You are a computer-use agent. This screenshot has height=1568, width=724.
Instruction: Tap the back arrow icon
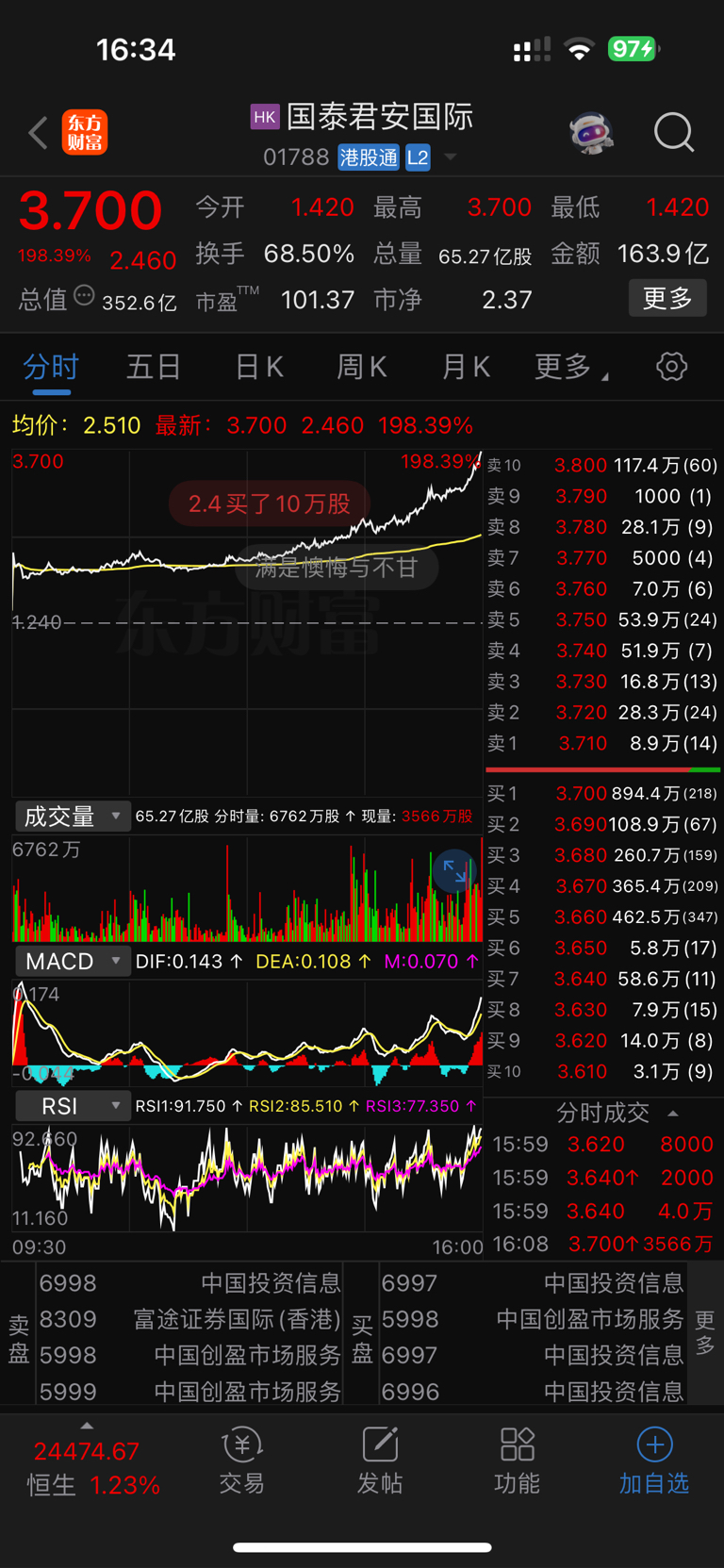tap(38, 133)
